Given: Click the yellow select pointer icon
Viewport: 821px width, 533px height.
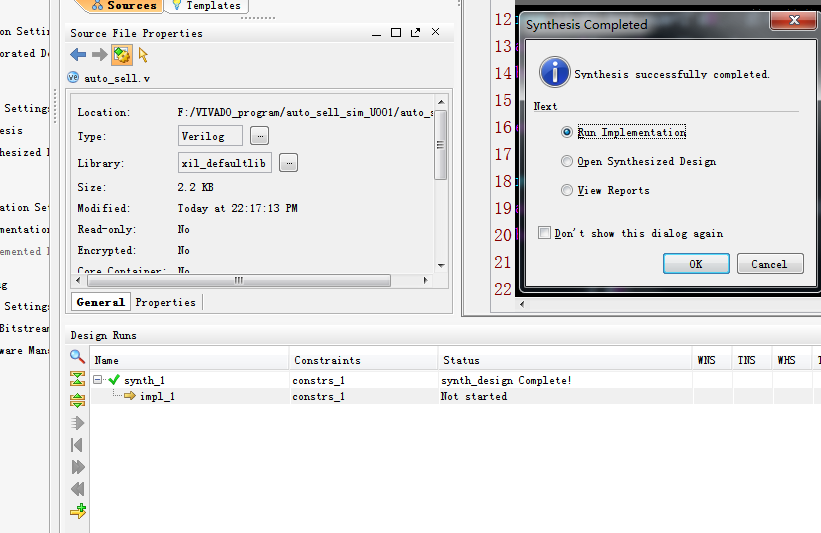Looking at the screenshot, I should click(143, 54).
